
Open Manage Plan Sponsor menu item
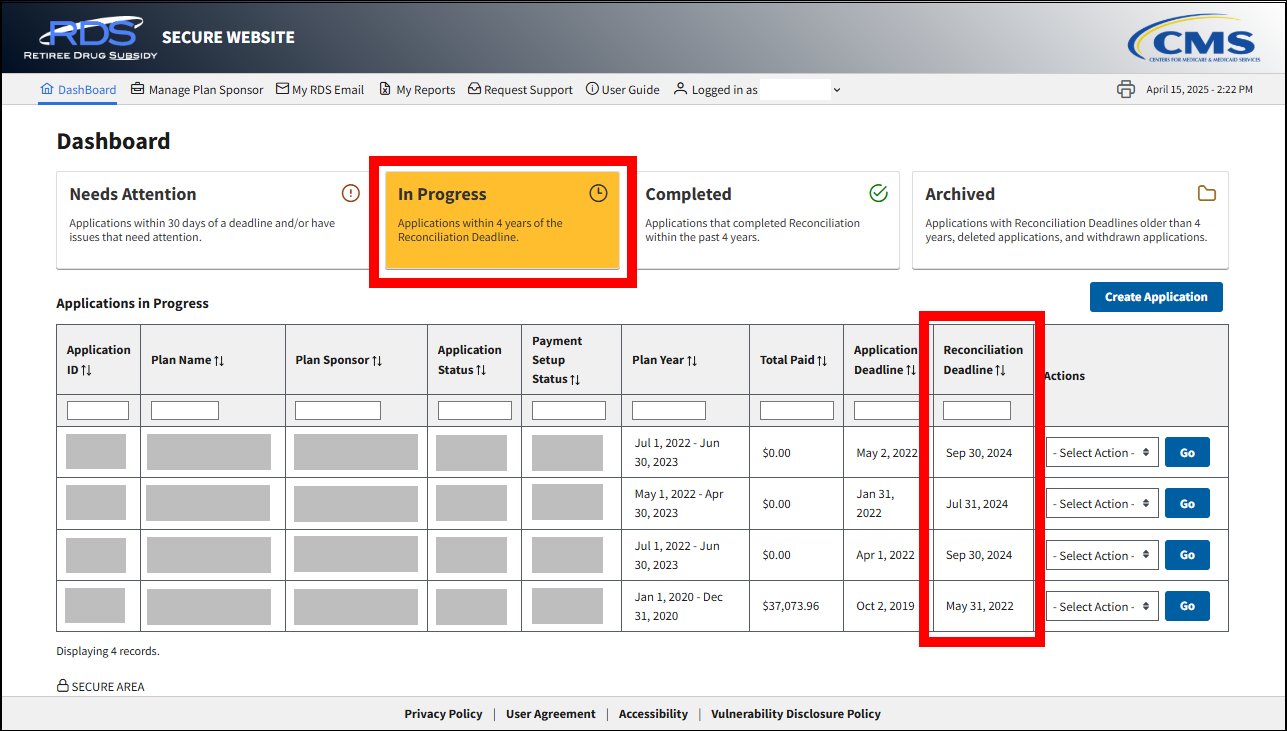[x=197, y=90]
